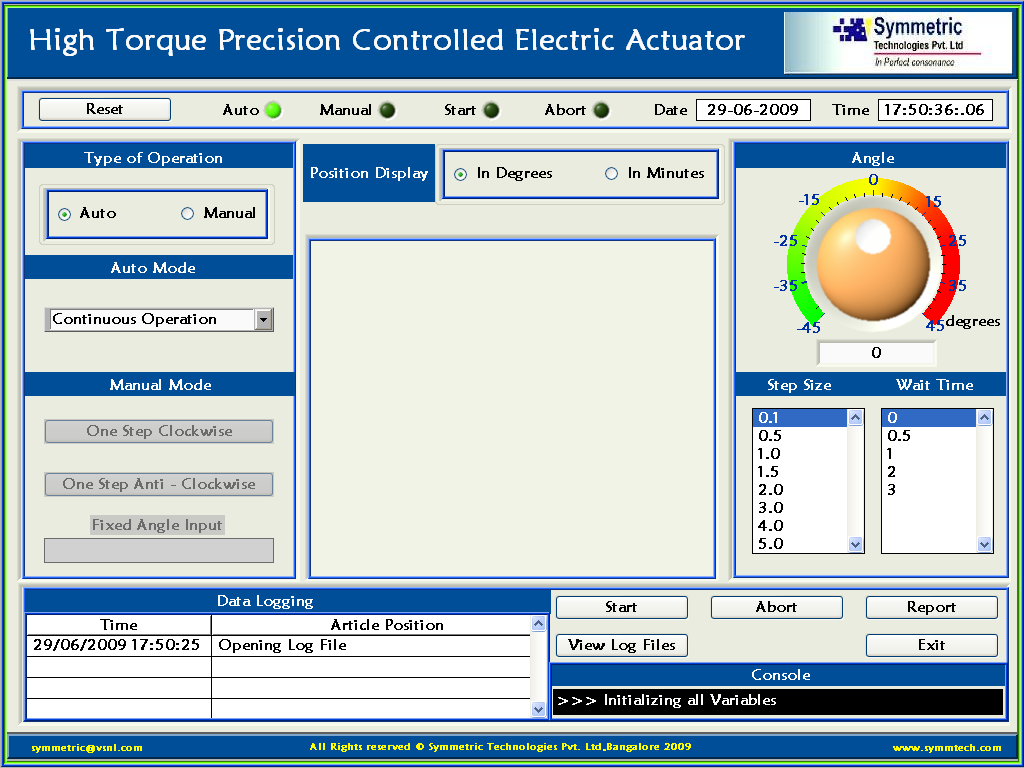Click the Abort status indicator LED
The width and height of the screenshot is (1024, 768).
[601, 110]
